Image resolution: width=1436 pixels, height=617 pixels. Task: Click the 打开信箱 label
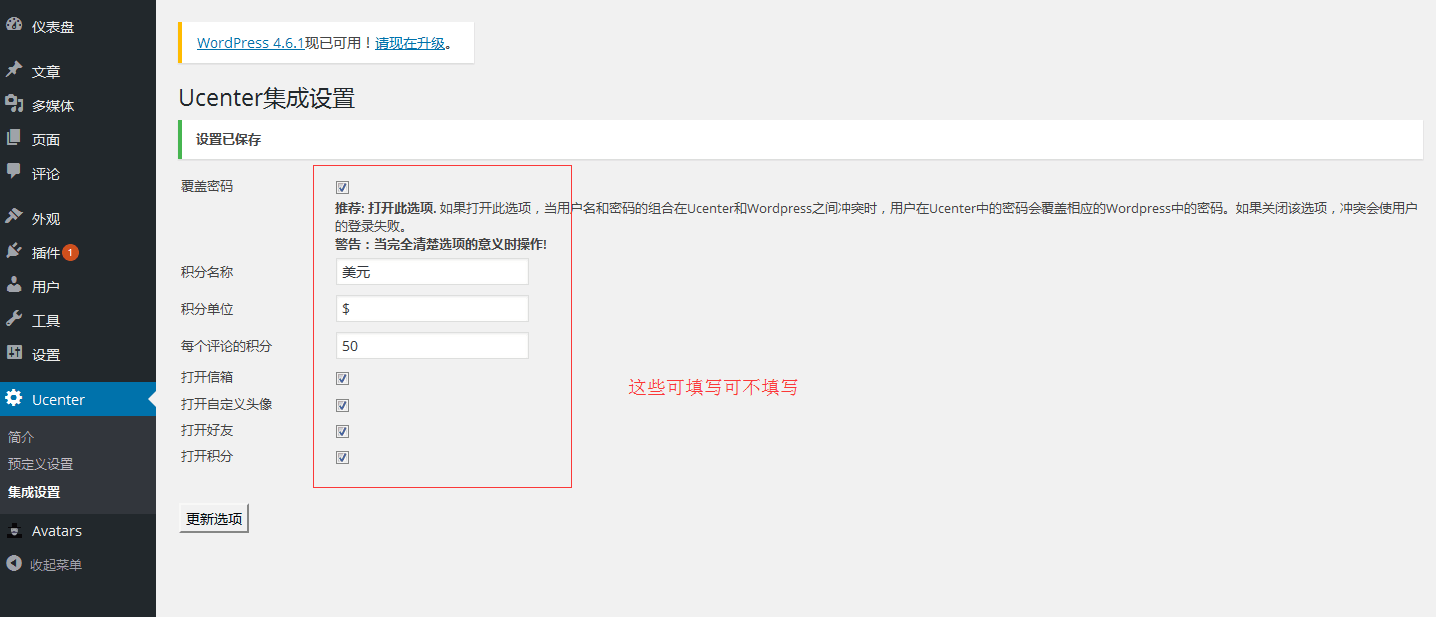(207, 377)
